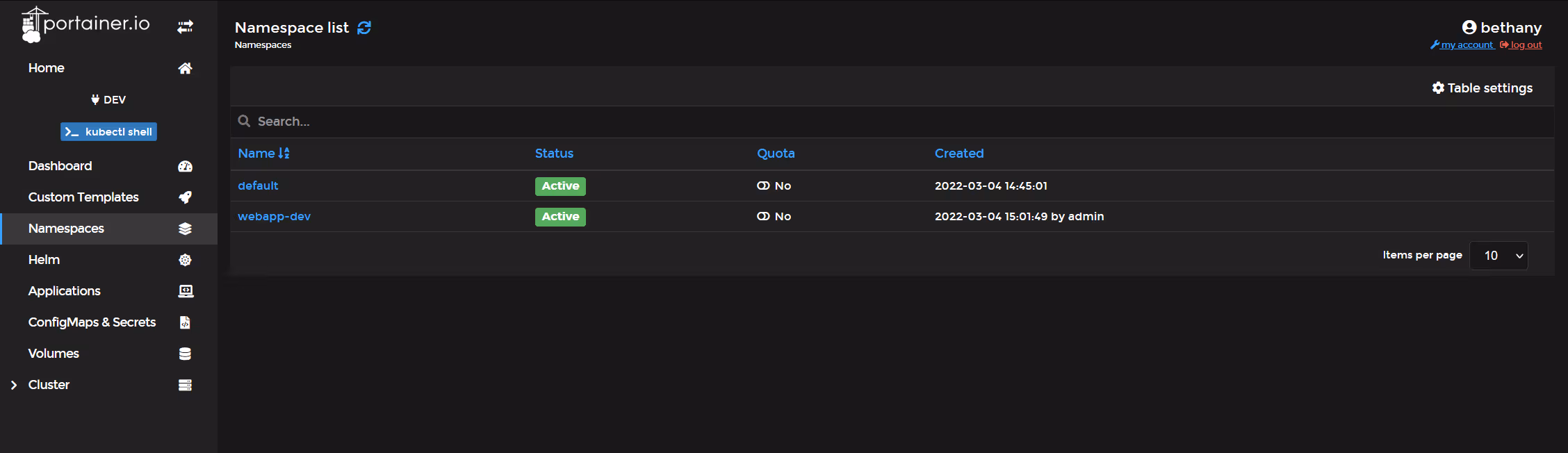This screenshot has height=453, width=1568.
Task: Click Active badge in default row
Action: pos(560,186)
